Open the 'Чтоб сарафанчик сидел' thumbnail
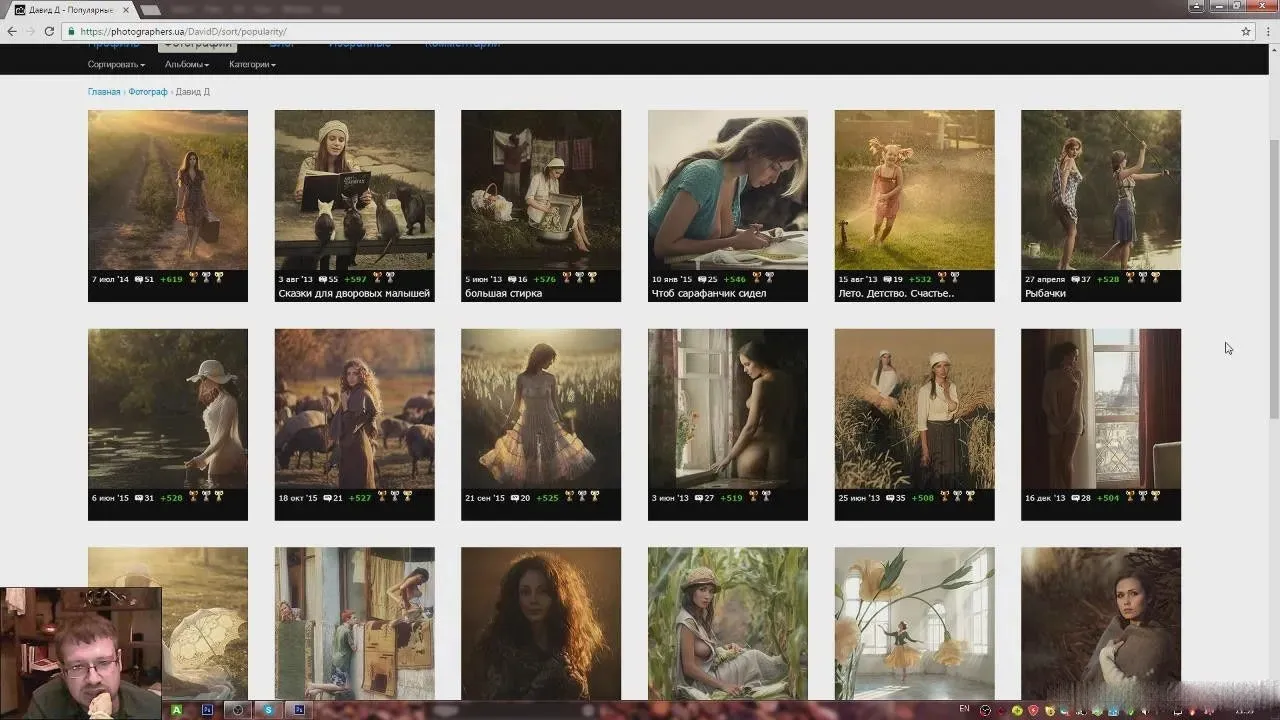 click(727, 190)
